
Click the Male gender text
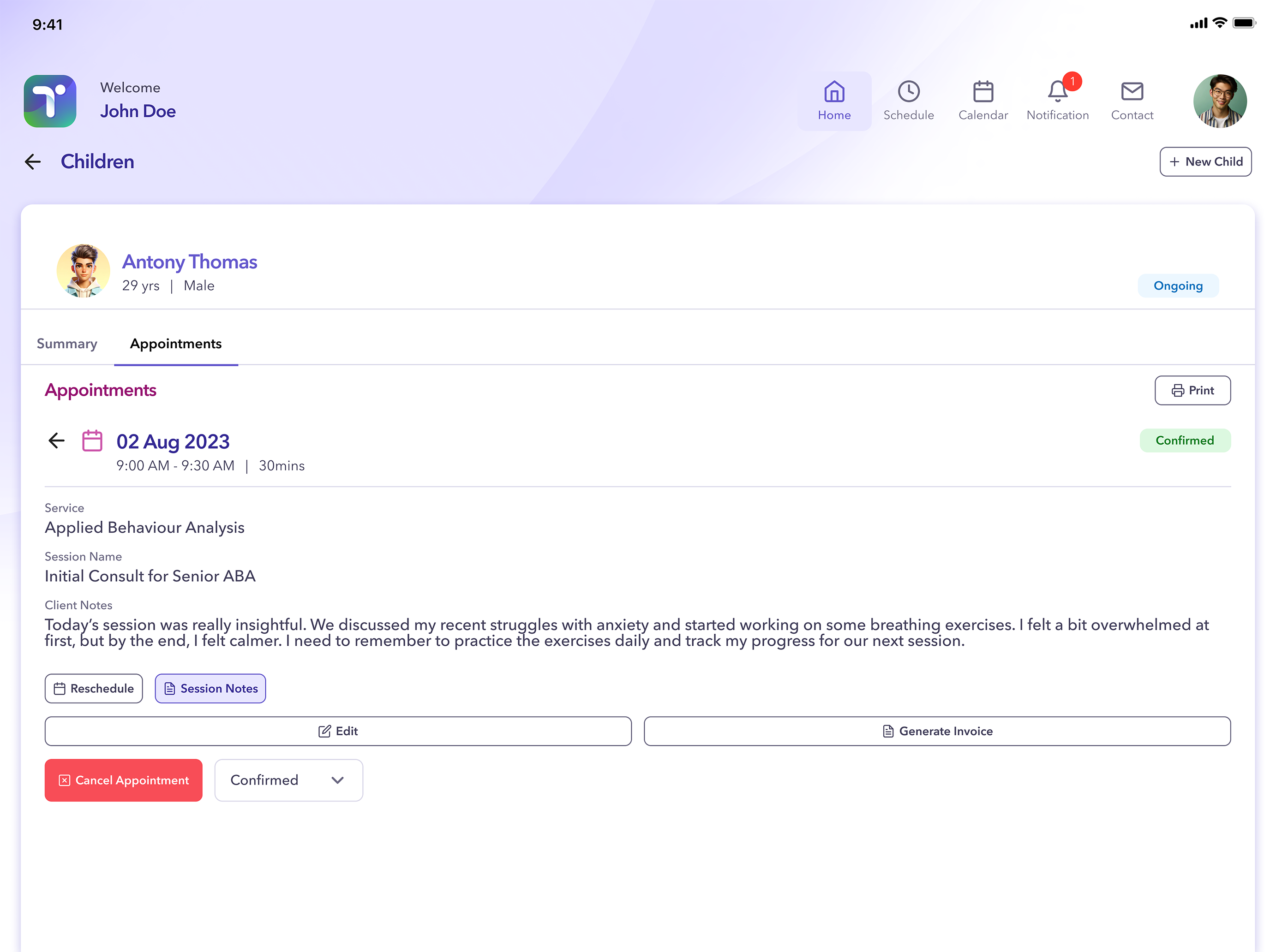pyautogui.click(x=199, y=286)
